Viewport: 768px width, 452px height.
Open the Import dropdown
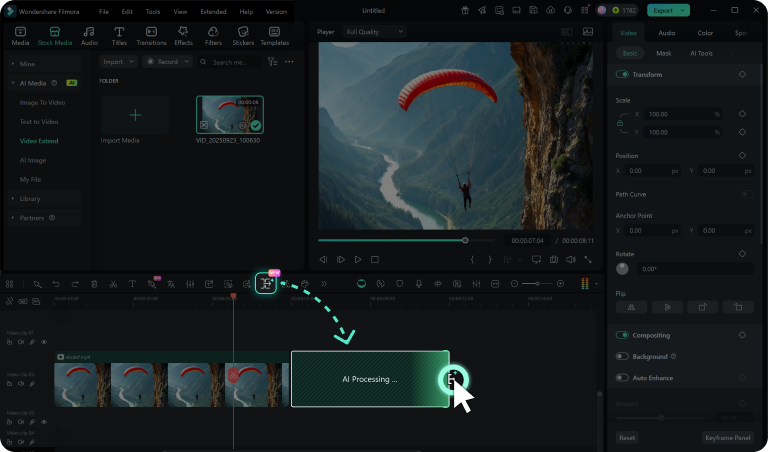117,61
